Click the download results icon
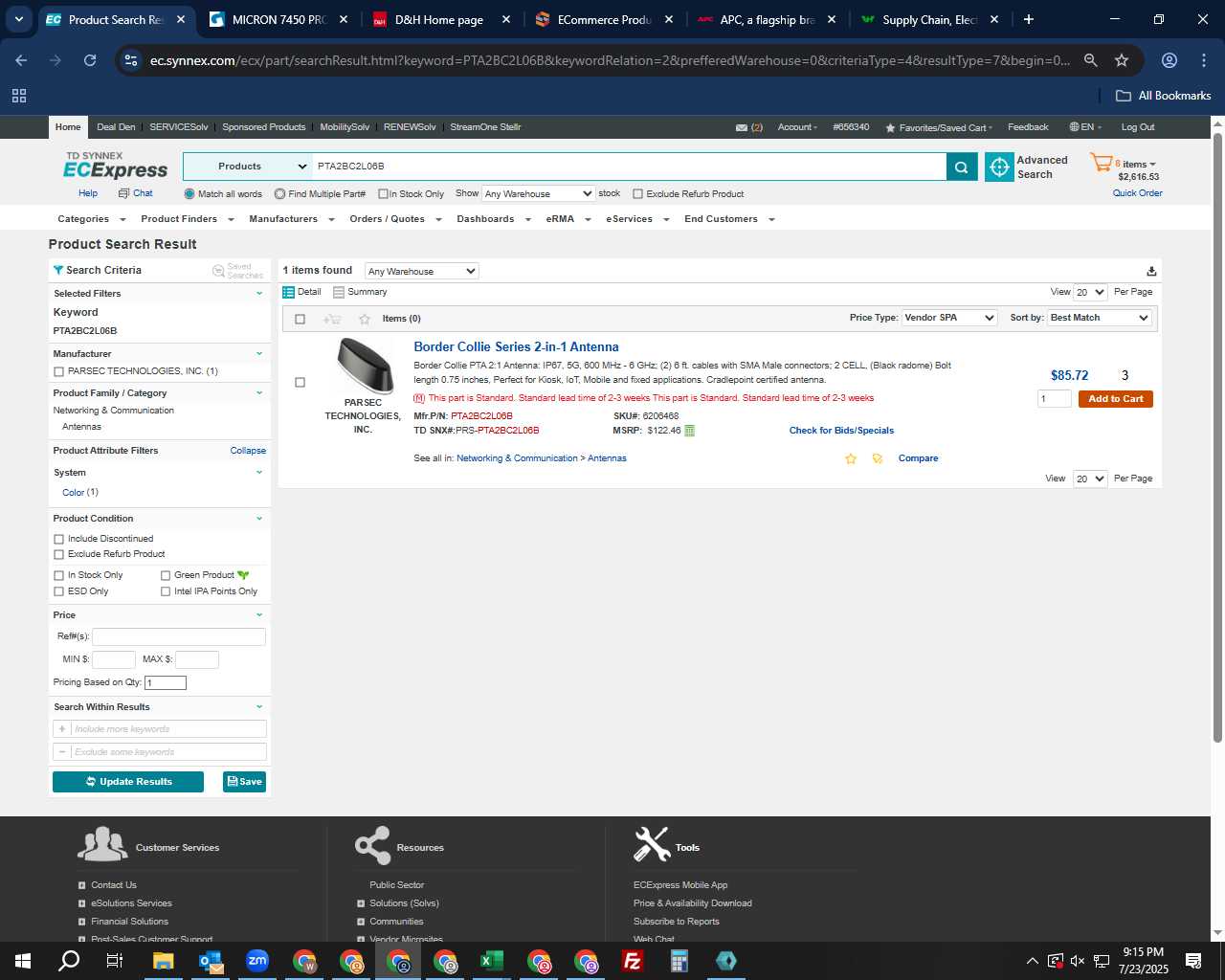Viewport: 1225px width, 980px height. (x=1151, y=271)
